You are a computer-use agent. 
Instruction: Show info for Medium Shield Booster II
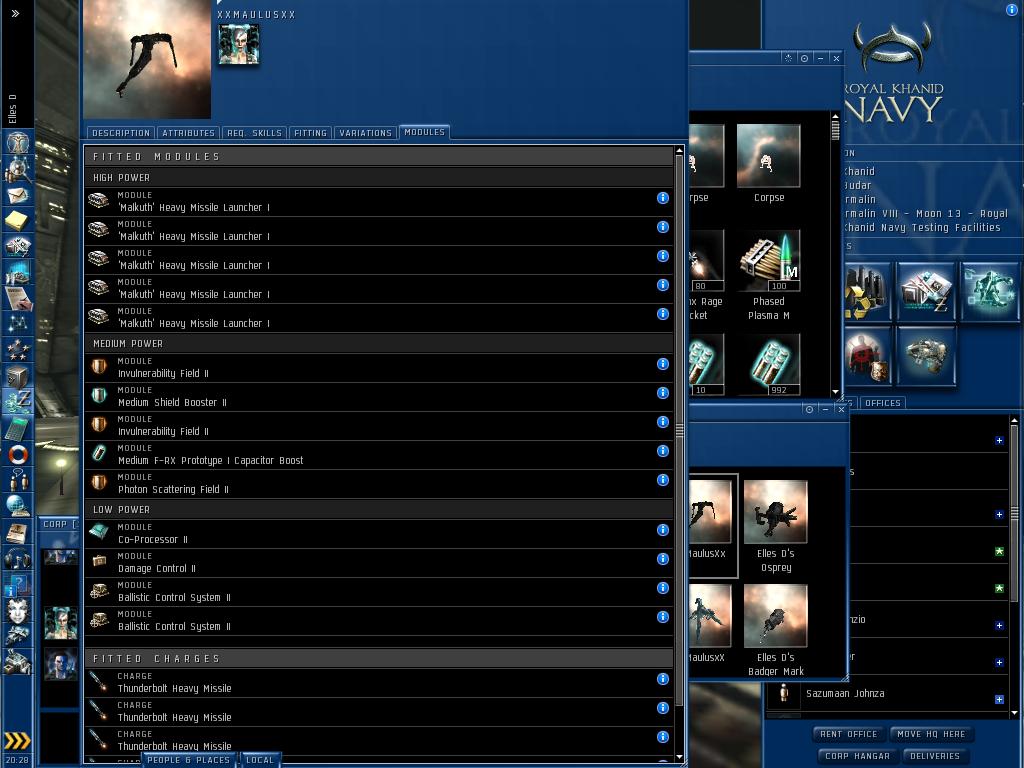point(662,392)
